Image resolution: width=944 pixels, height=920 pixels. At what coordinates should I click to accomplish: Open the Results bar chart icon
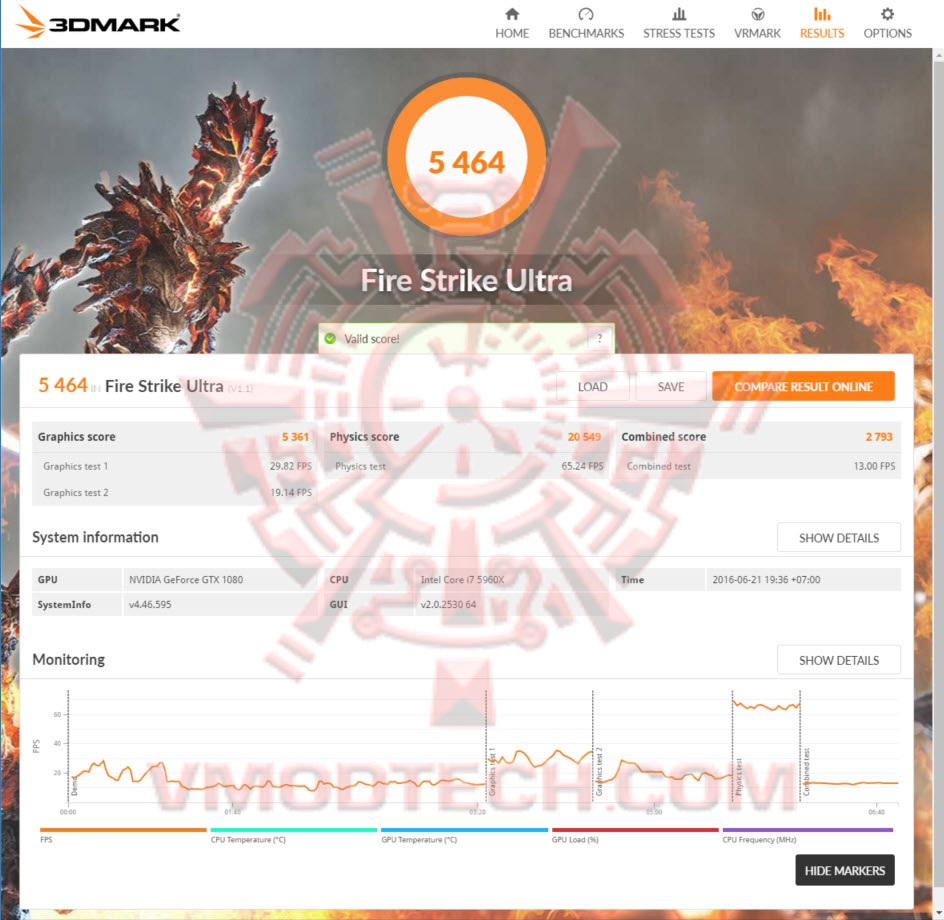(x=822, y=14)
